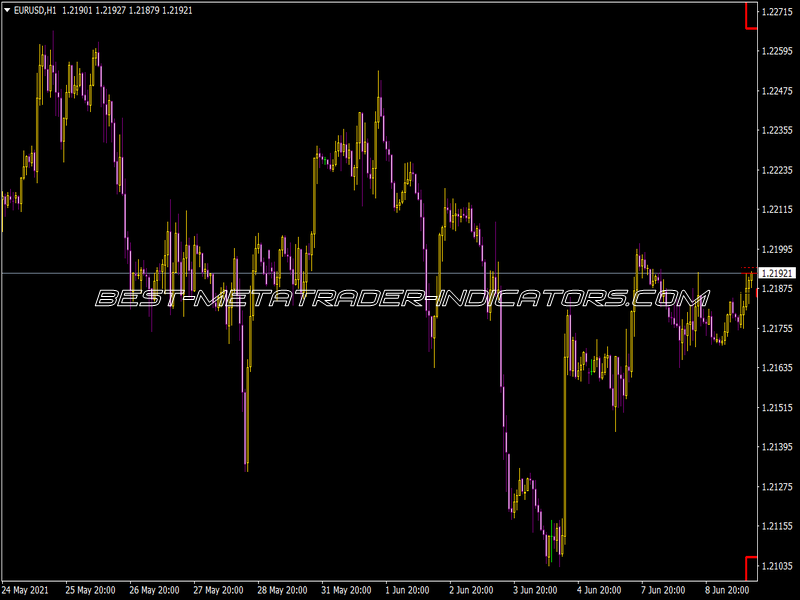Click the 1.22475 price scale label
The width and height of the screenshot is (800, 600).
click(777, 91)
